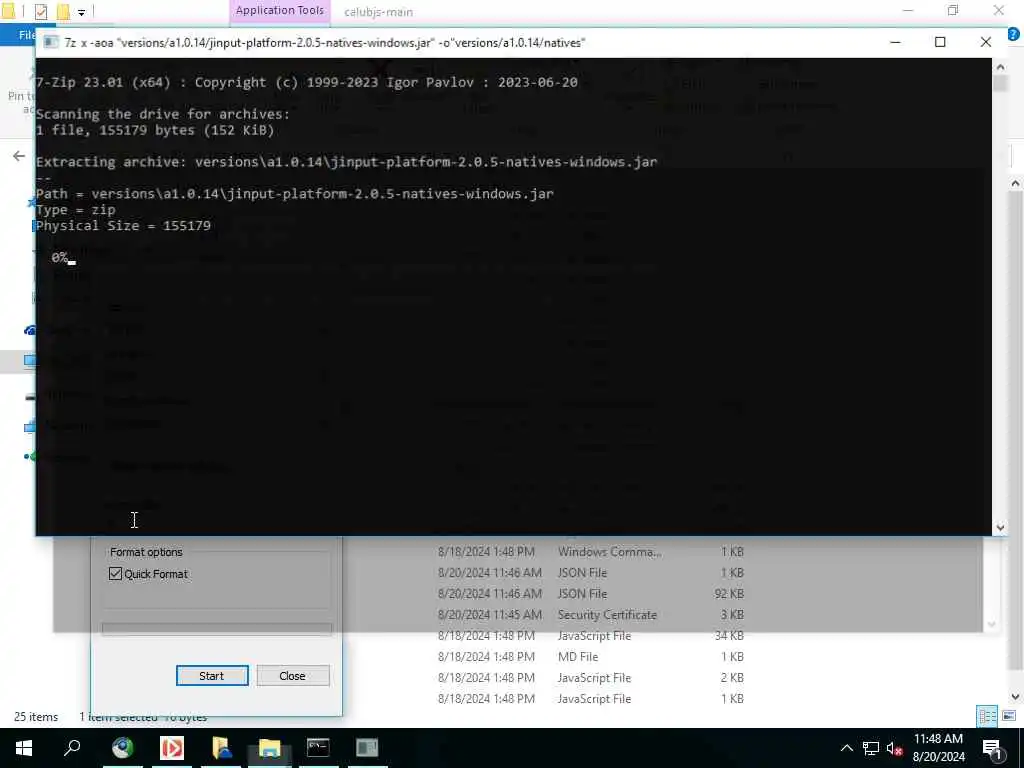Click the Explorer folder icon at the title bar's left end
1024x768 pixels.
point(8,11)
